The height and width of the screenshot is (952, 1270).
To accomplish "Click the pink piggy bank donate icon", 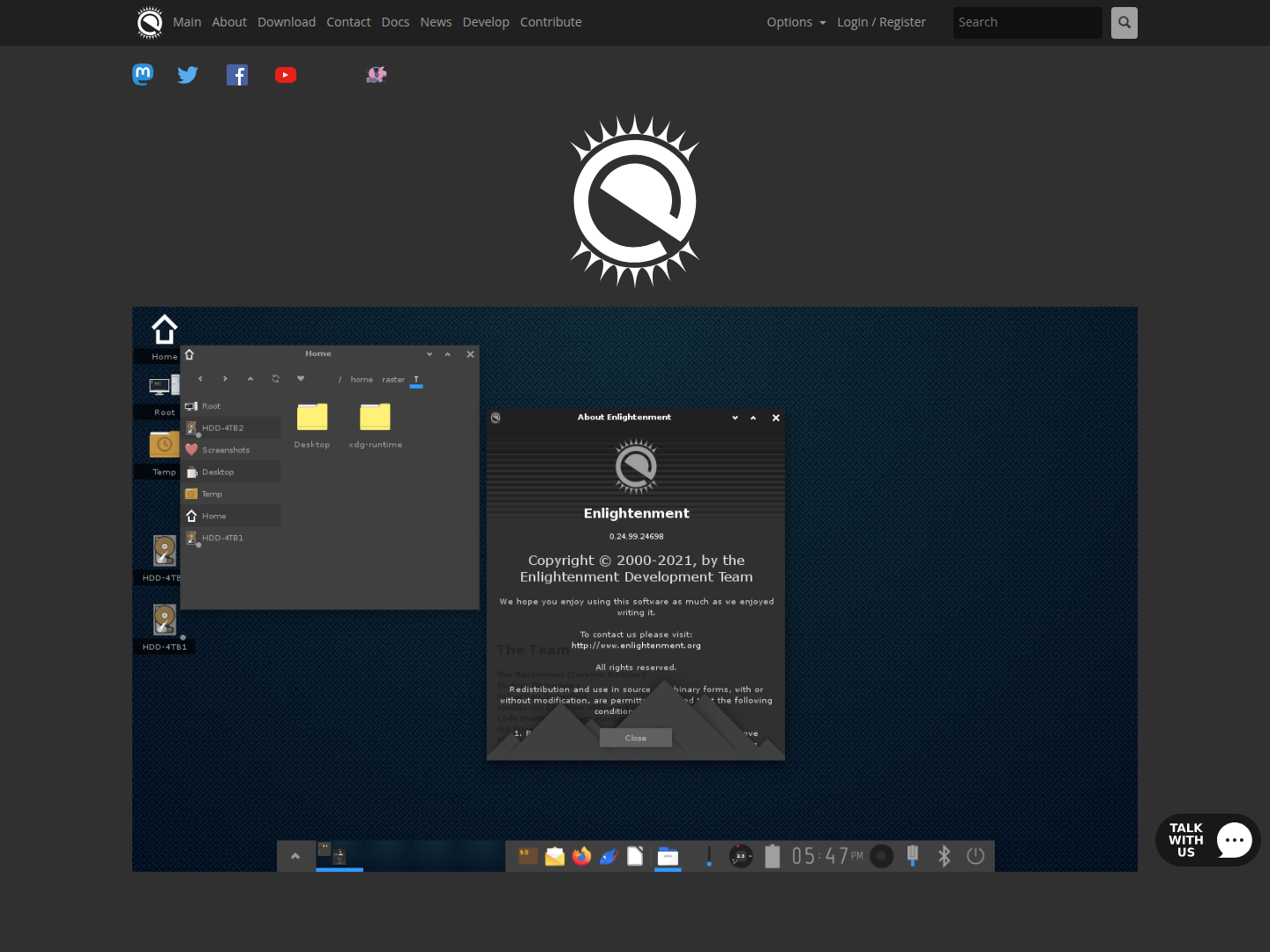I will point(377,75).
